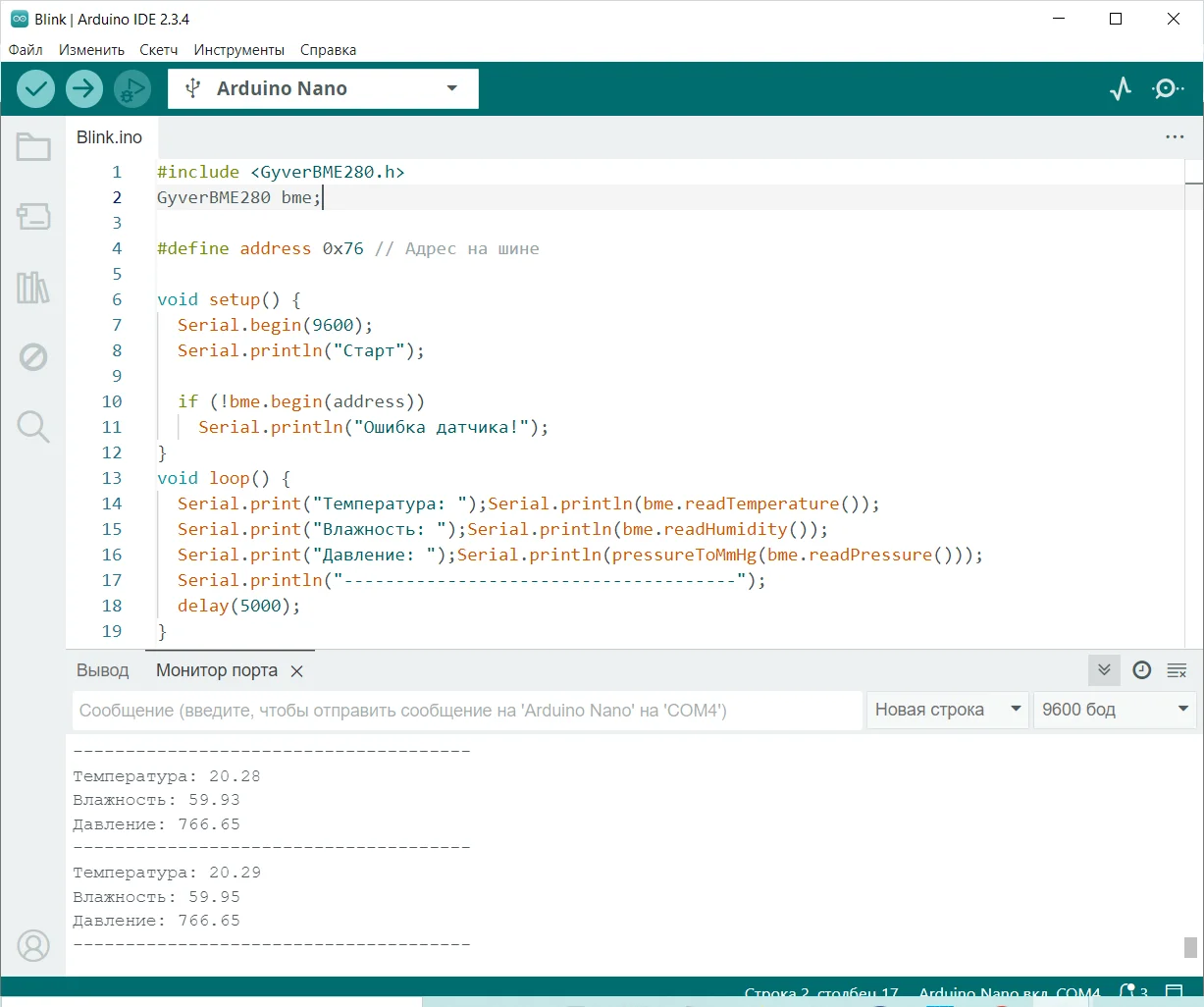
Task: Click the serial message input field
Action: 466,711
